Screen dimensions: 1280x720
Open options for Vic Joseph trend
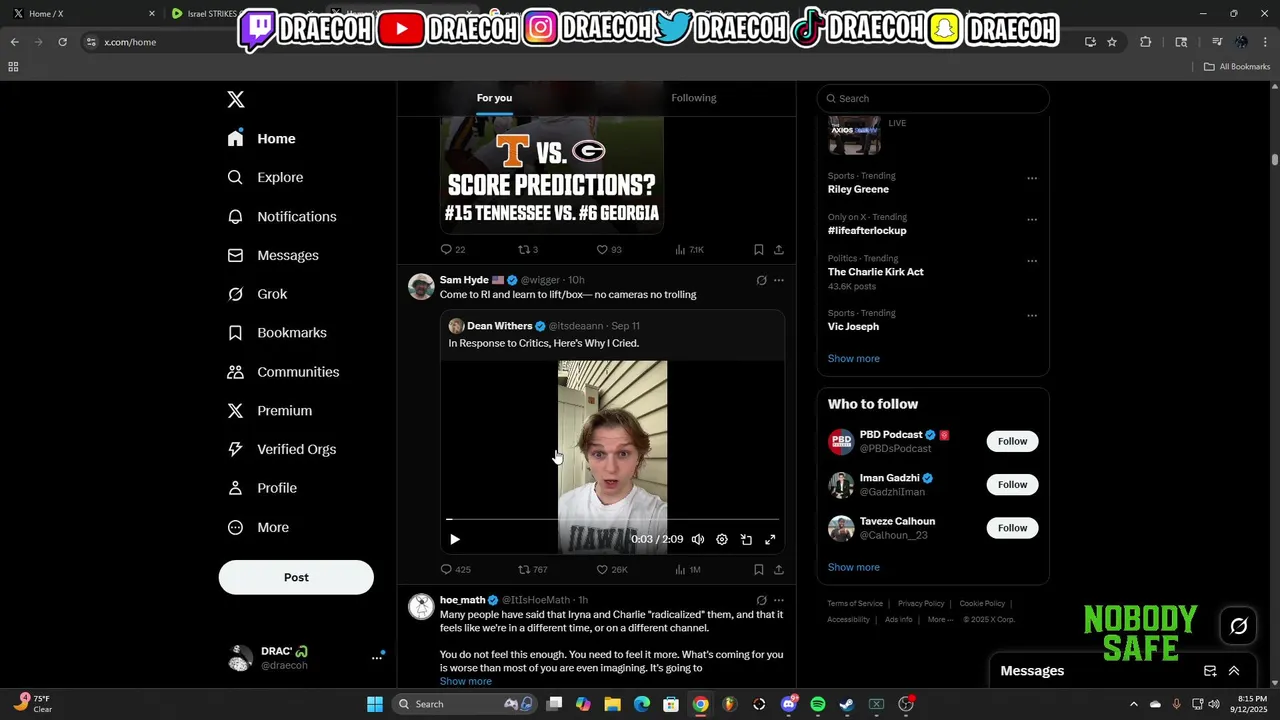click(1032, 316)
